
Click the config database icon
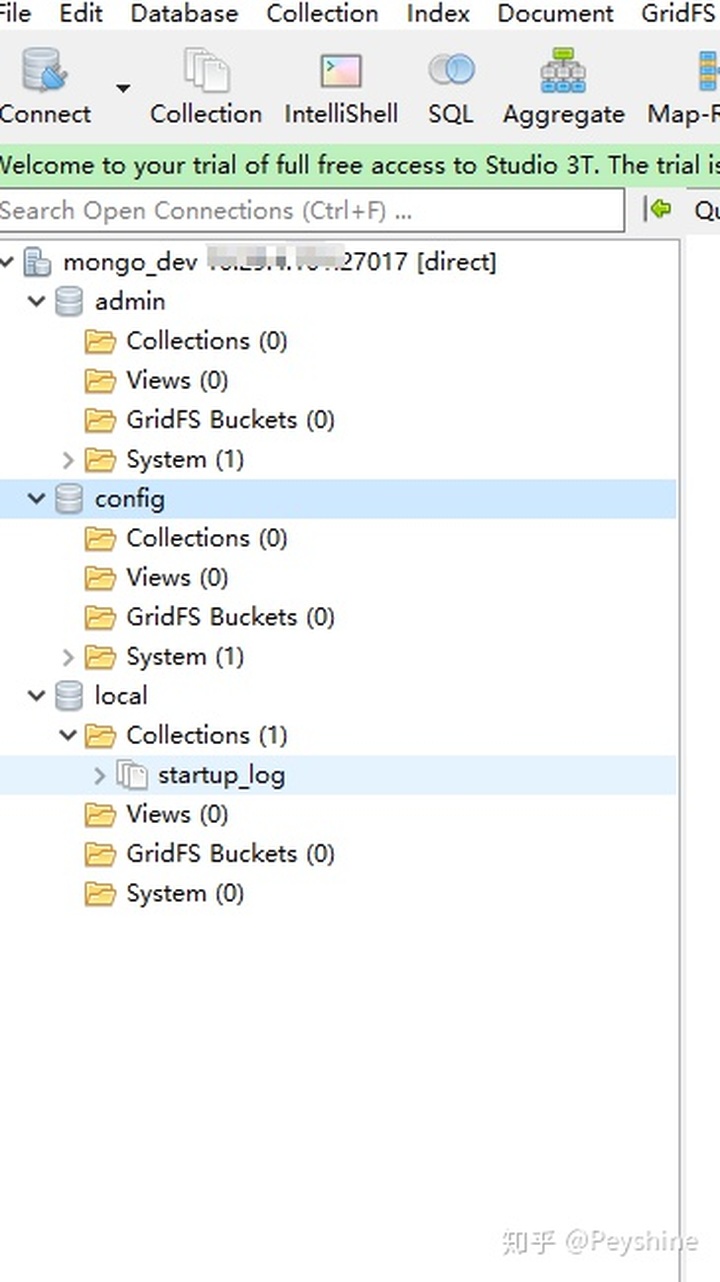(69, 498)
